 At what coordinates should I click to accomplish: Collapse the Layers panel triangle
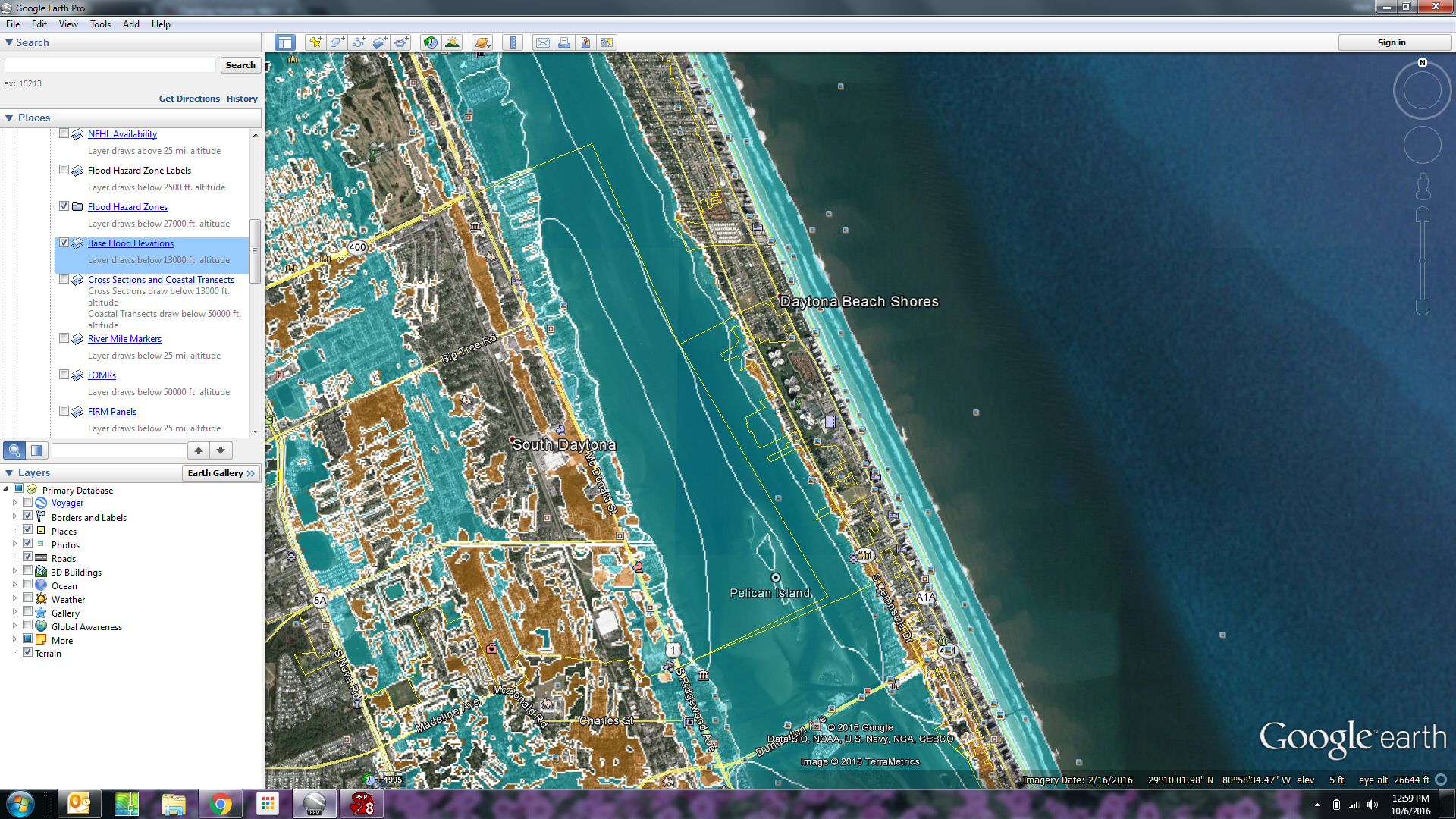click(9, 472)
